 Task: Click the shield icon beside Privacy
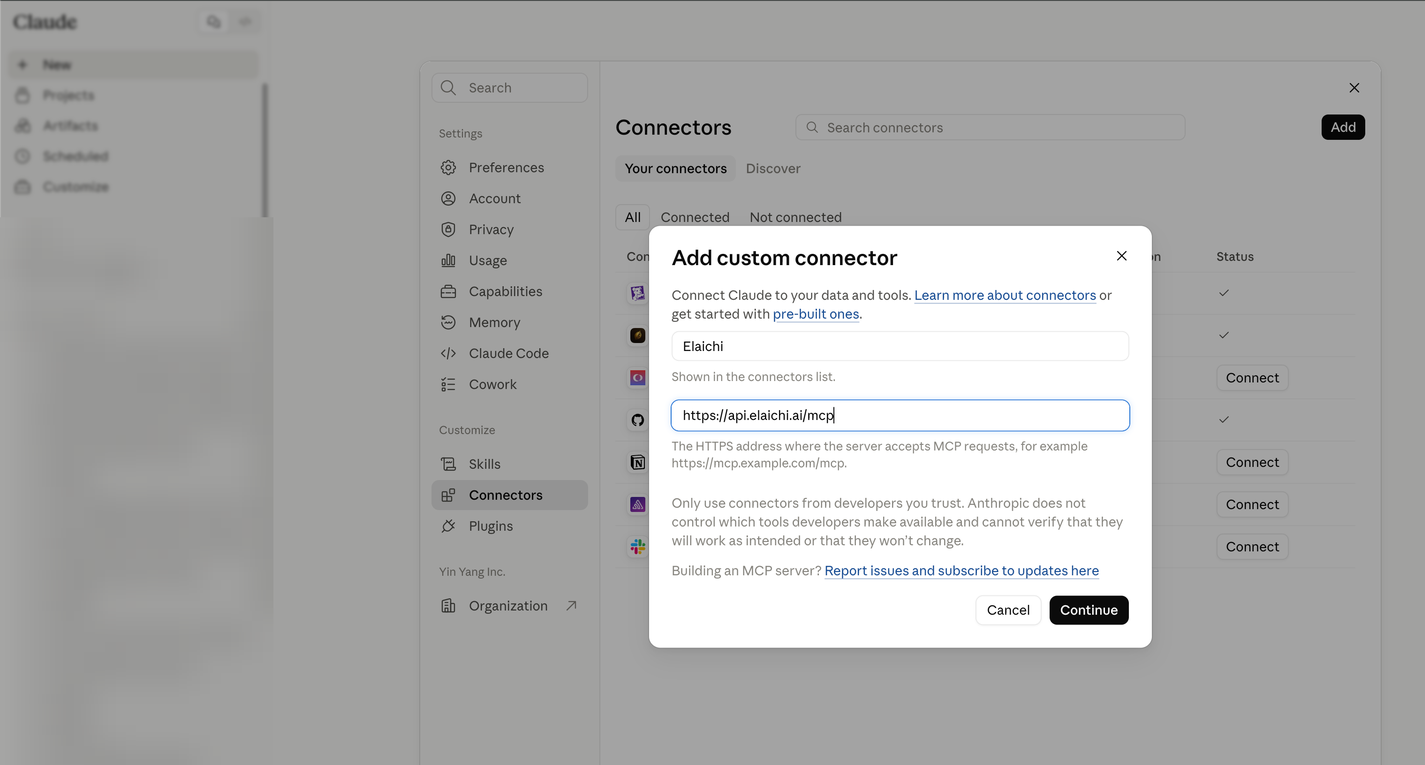click(448, 229)
